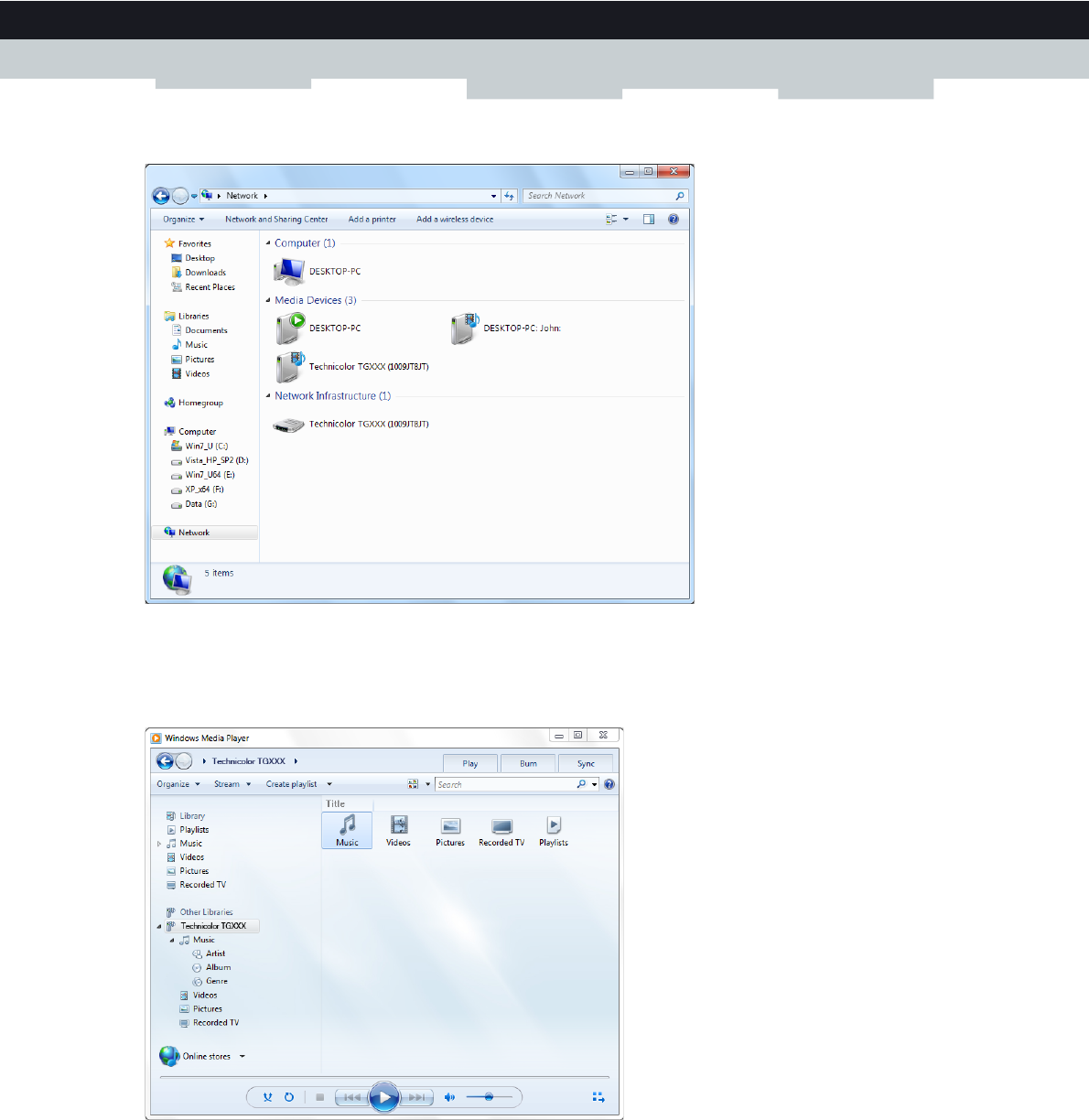Image resolution: width=1089 pixels, height=1120 pixels.
Task: Collapse the Computer (1) group
Action: click(268, 243)
